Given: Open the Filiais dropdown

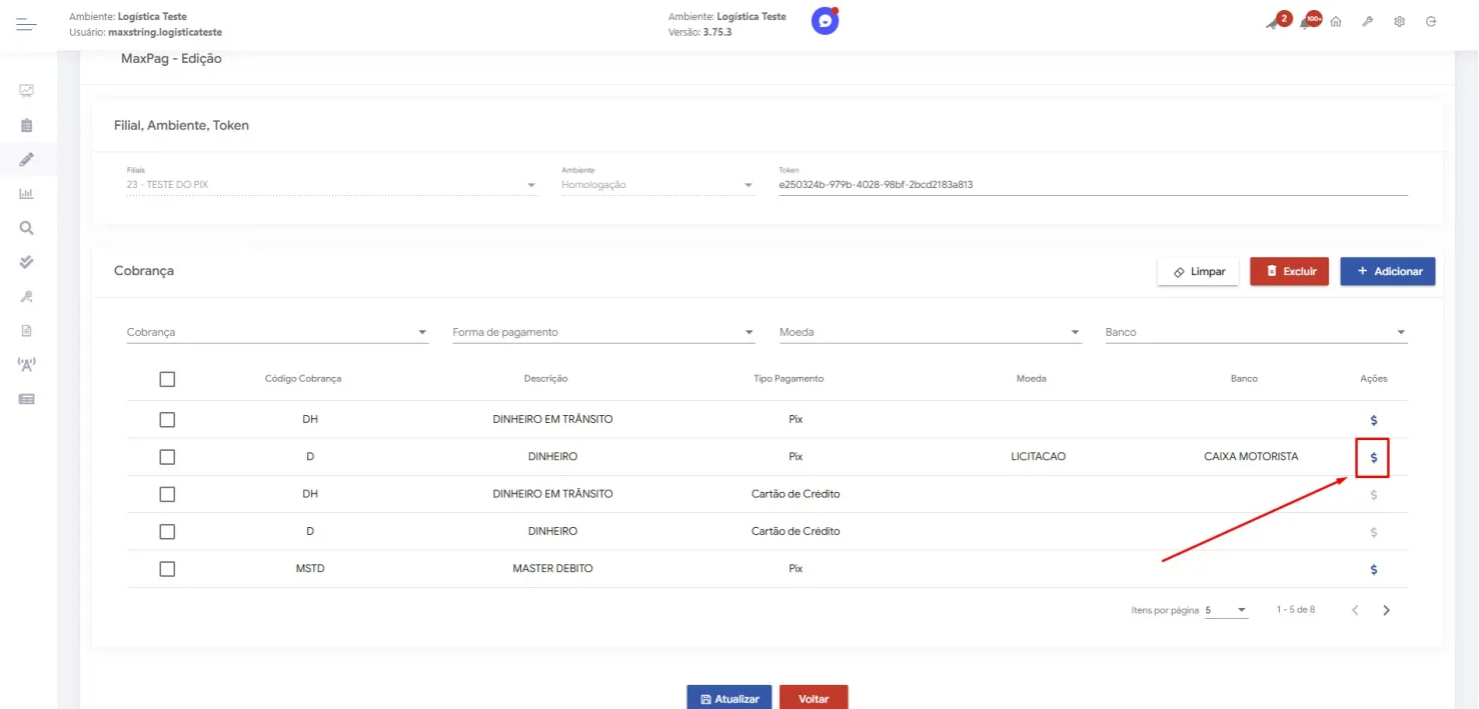Looking at the screenshot, I should click(332, 184).
